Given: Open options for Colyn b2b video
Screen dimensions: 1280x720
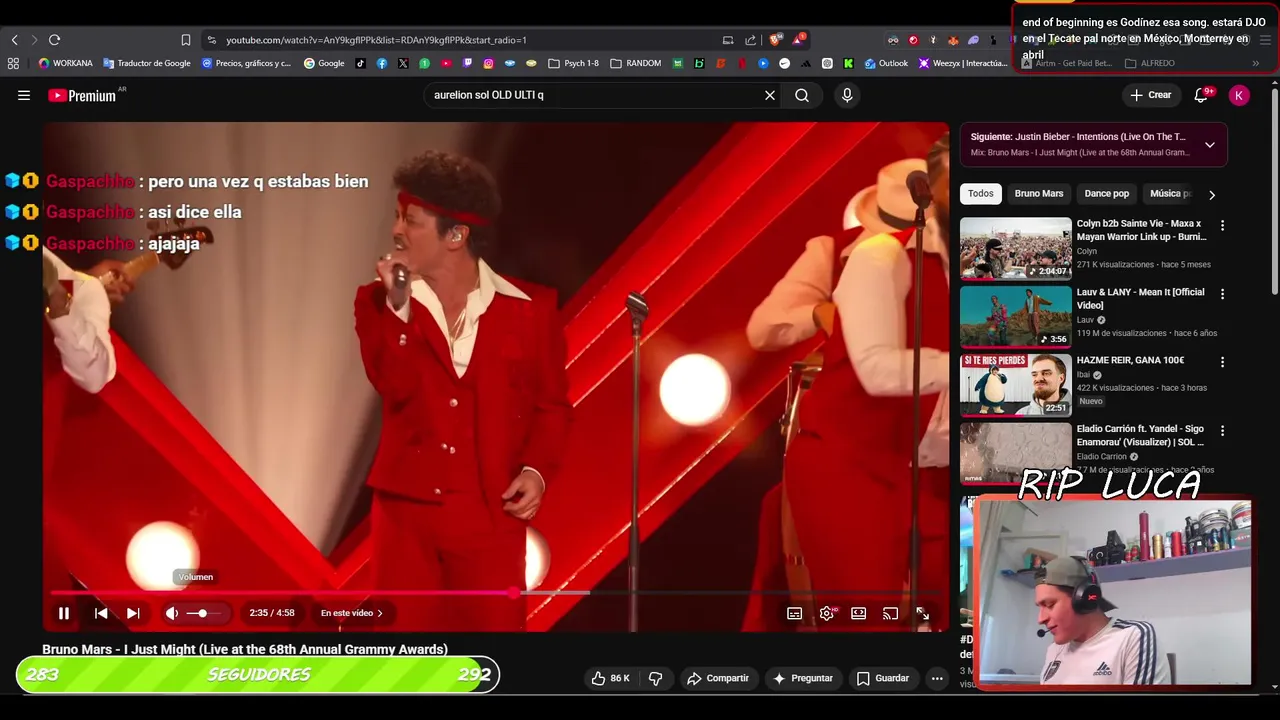Looking at the screenshot, I should 1222,225.
